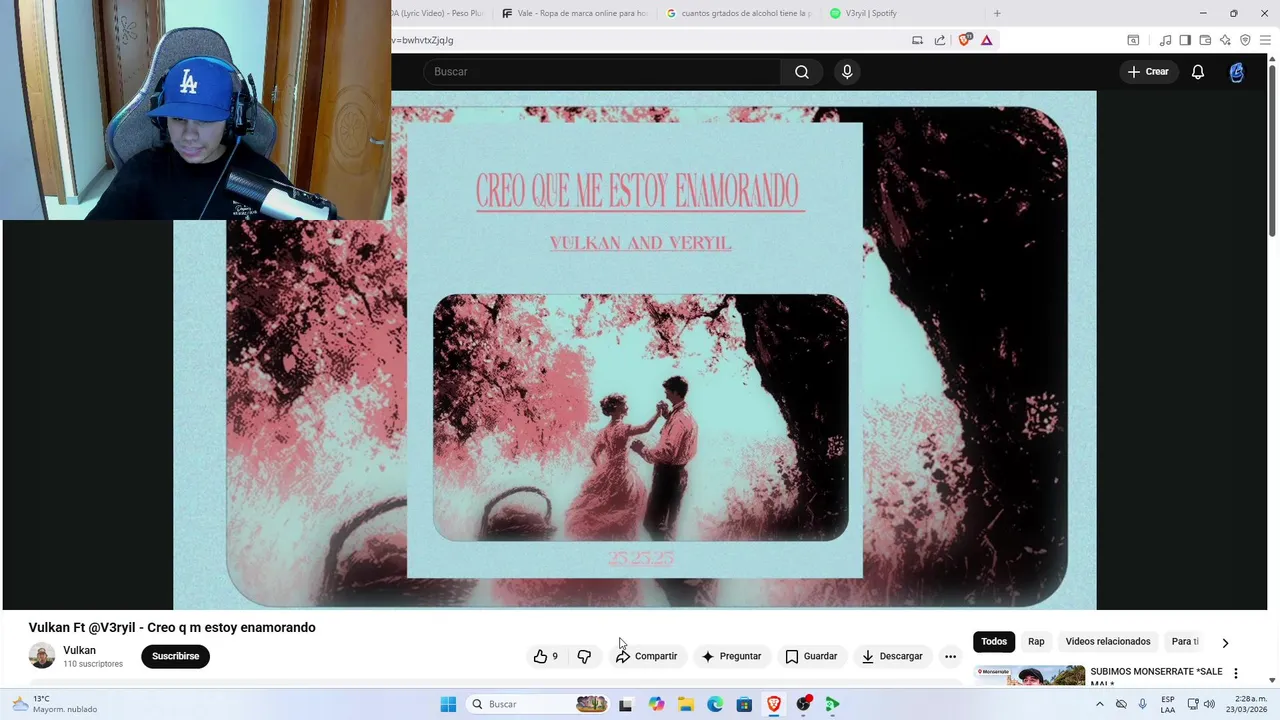The width and height of the screenshot is (1280, 720).
Task: Open the Brave VPN shield icon
Action: (1245, 40)
